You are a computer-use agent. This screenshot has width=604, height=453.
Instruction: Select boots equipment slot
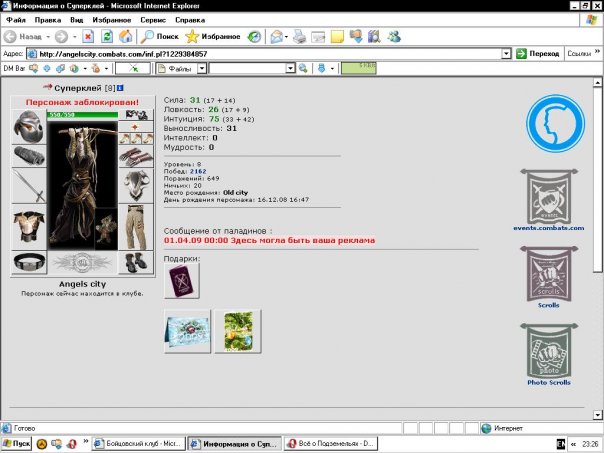click(136, 262)
